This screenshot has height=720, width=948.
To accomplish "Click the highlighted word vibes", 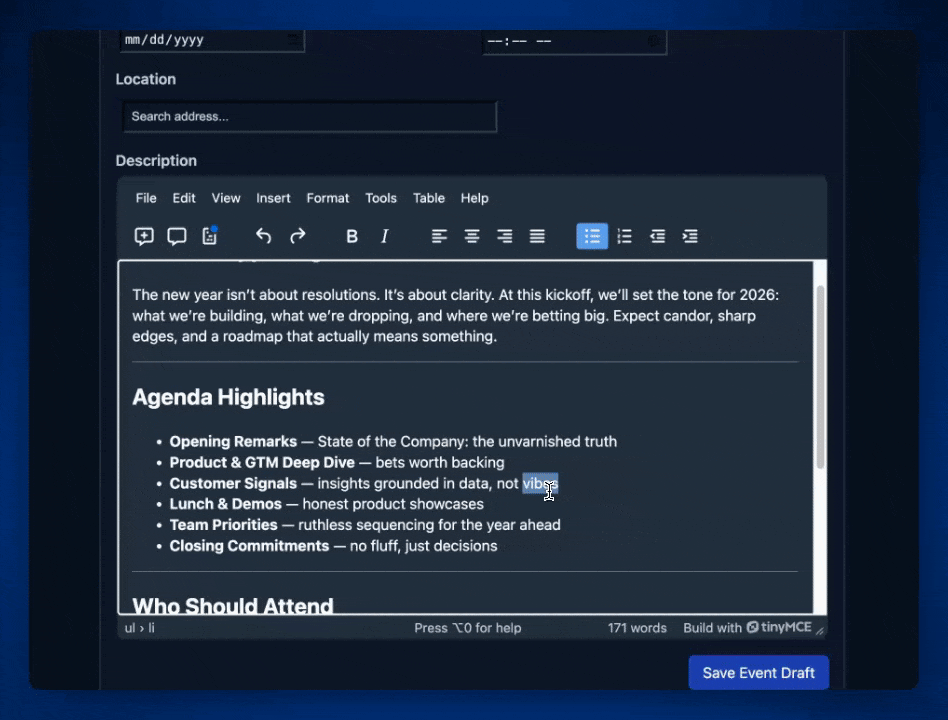I will coord(540,484).
